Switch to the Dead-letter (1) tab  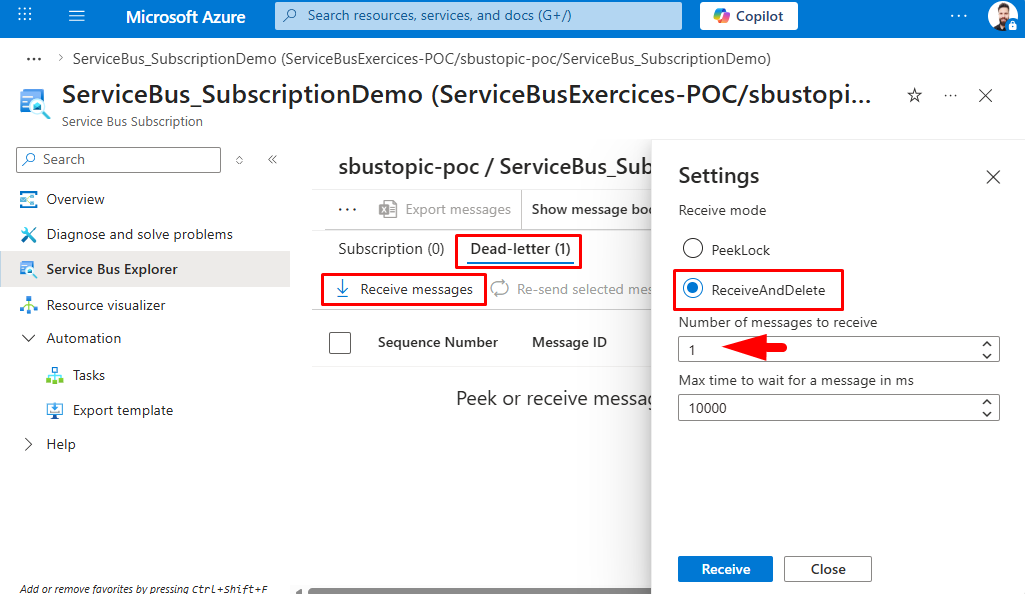(520, 249)
